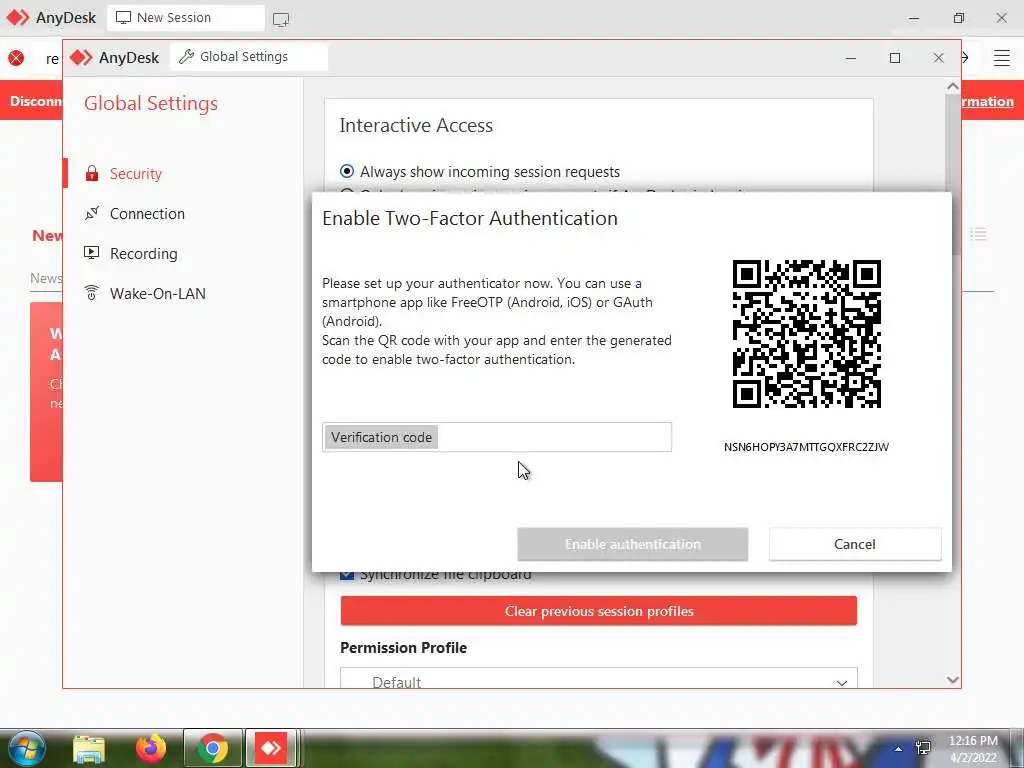The height and width of the screenshot is (768, 1024).
Task: Click the red lock Security icon
Action: (92, 174)
